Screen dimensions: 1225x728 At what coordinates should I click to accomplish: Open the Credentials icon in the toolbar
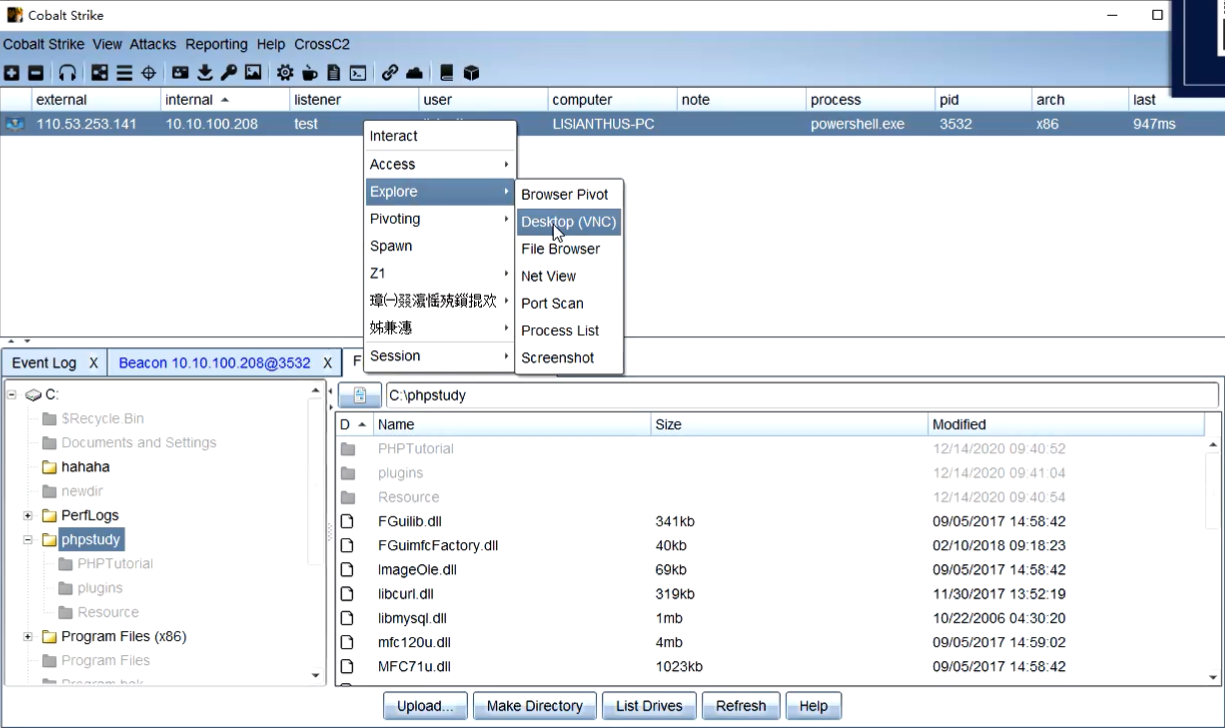tap(180, 73)
